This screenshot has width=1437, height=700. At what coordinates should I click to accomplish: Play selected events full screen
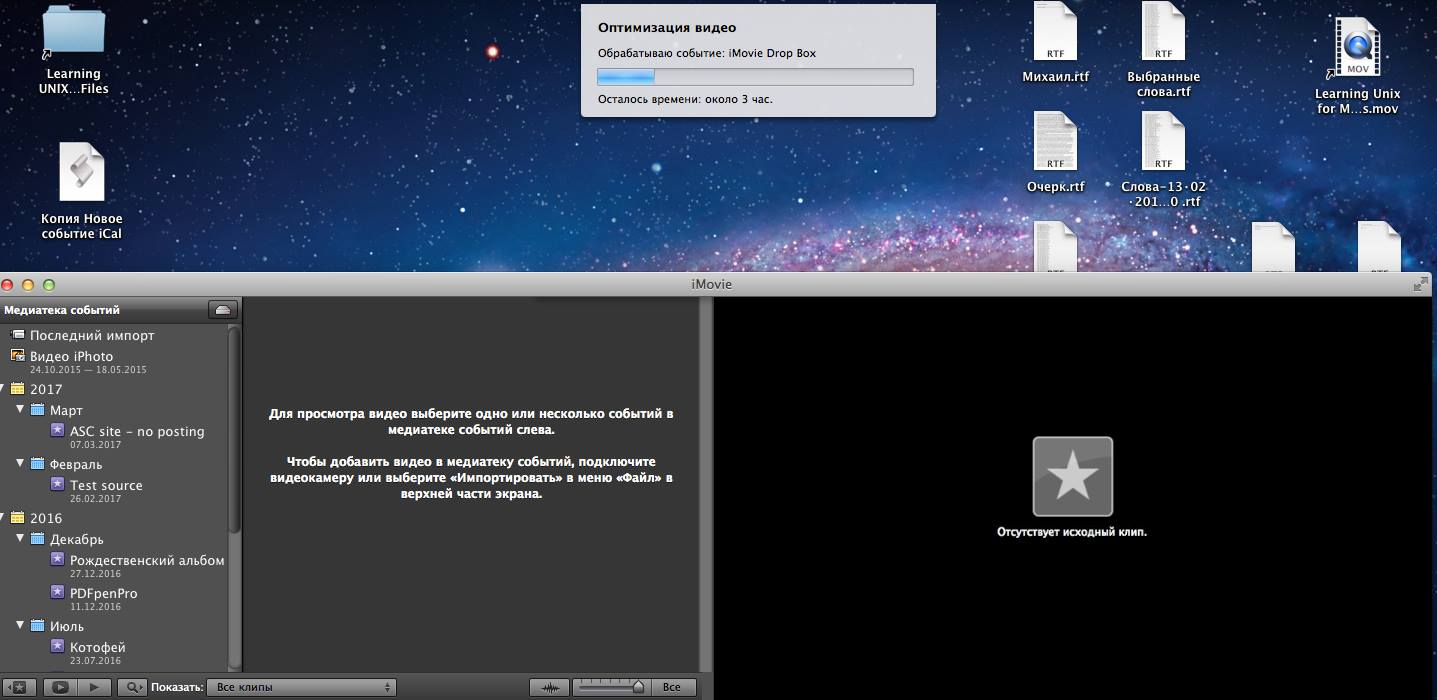pos(60,687)
